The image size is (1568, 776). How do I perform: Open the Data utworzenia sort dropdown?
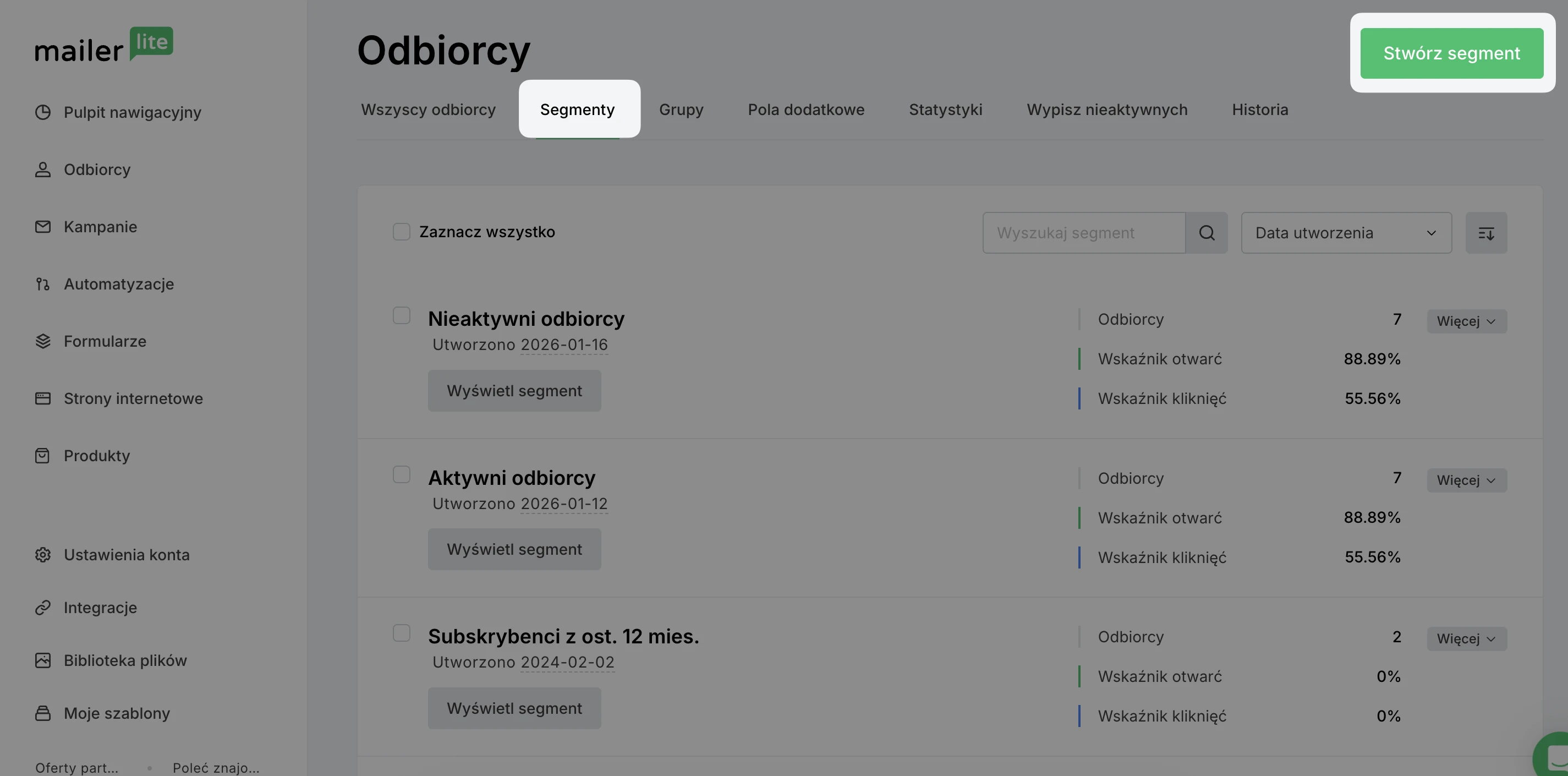pos(1346,233)
